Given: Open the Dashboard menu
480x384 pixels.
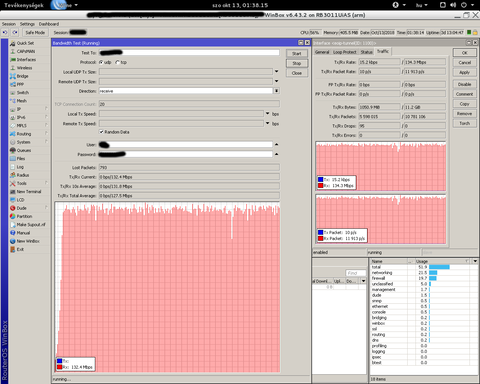Looking at the screenshot, I should 49,24.
